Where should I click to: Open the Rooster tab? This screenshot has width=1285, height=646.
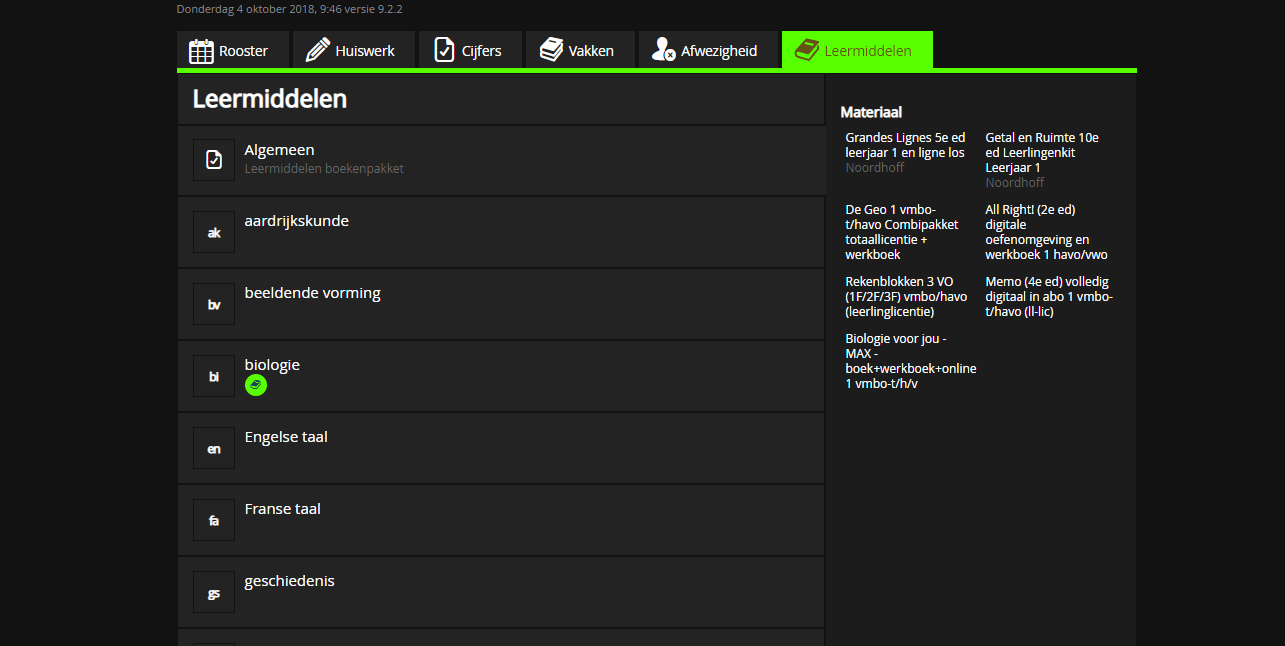point(233,50)
